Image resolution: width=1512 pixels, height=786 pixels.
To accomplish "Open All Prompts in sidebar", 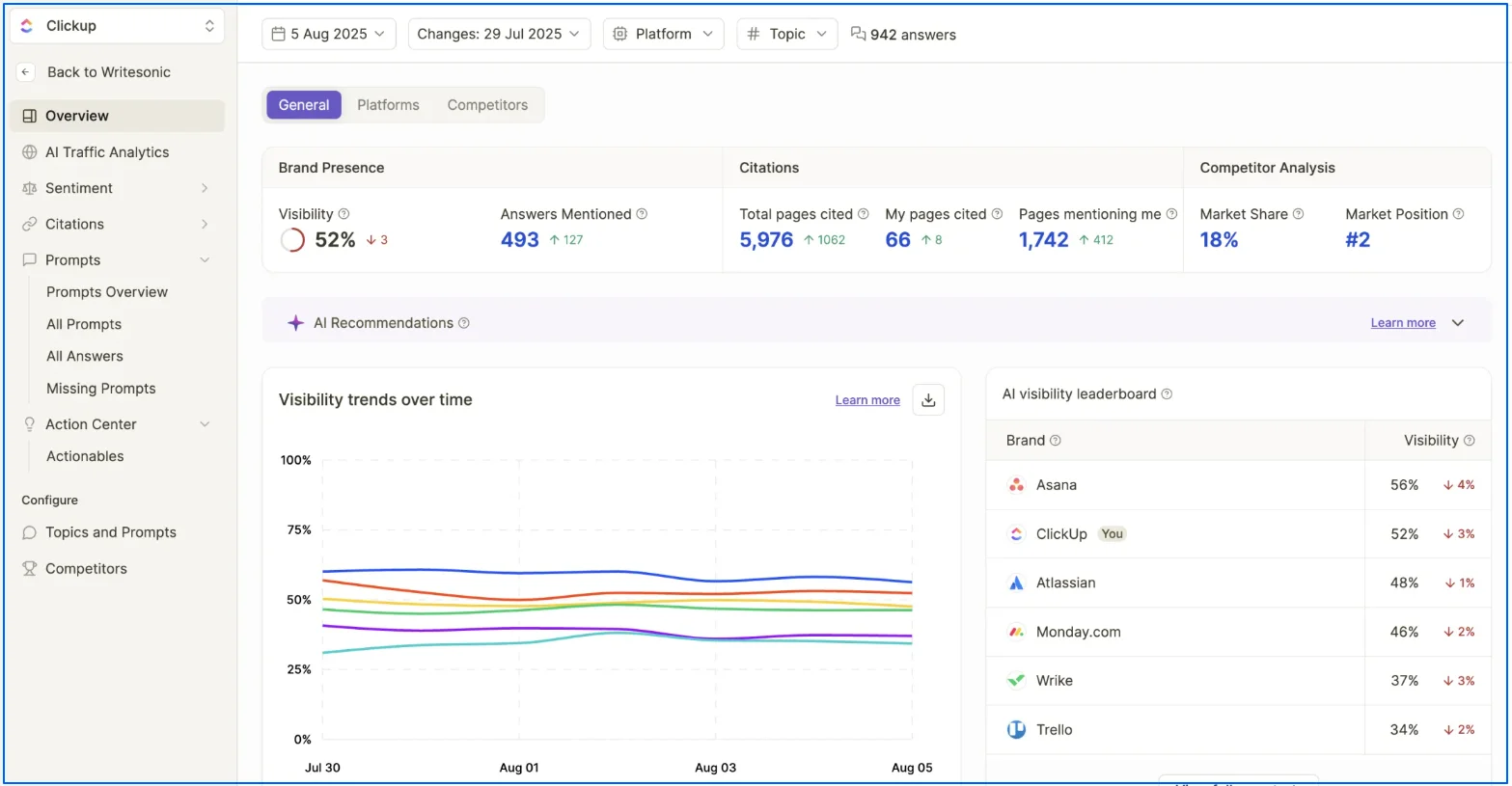I will tap(84, 325).
